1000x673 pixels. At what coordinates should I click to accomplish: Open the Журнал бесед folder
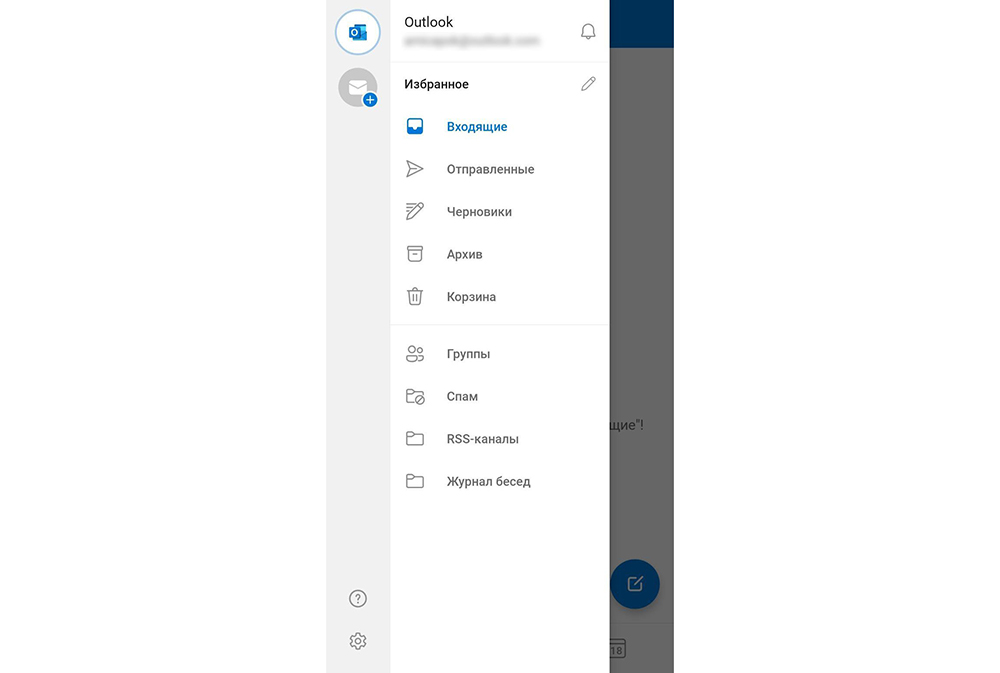(x=488, y=482)
